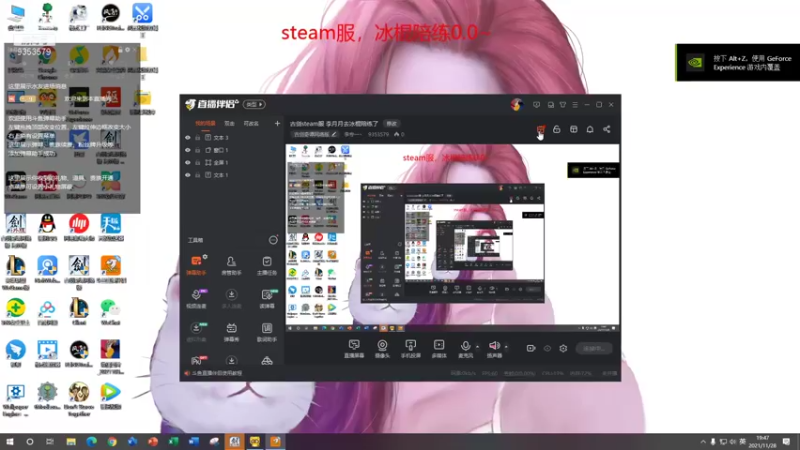The height and width of the screenshot is (450, 800).
Task: Open the 主播任务 tool
Action: 266,265
